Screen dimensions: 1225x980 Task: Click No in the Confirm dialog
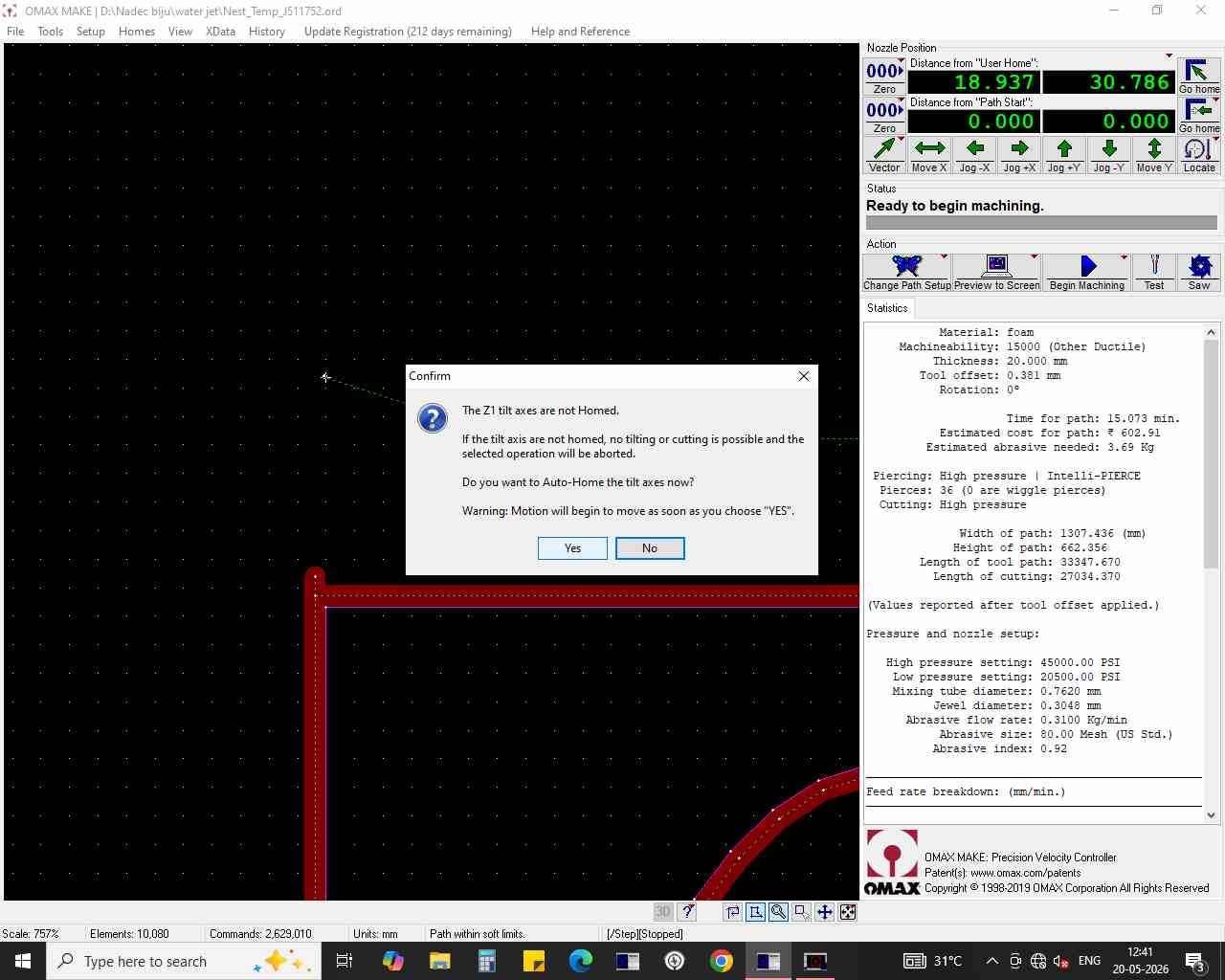[x=650, y=548]
